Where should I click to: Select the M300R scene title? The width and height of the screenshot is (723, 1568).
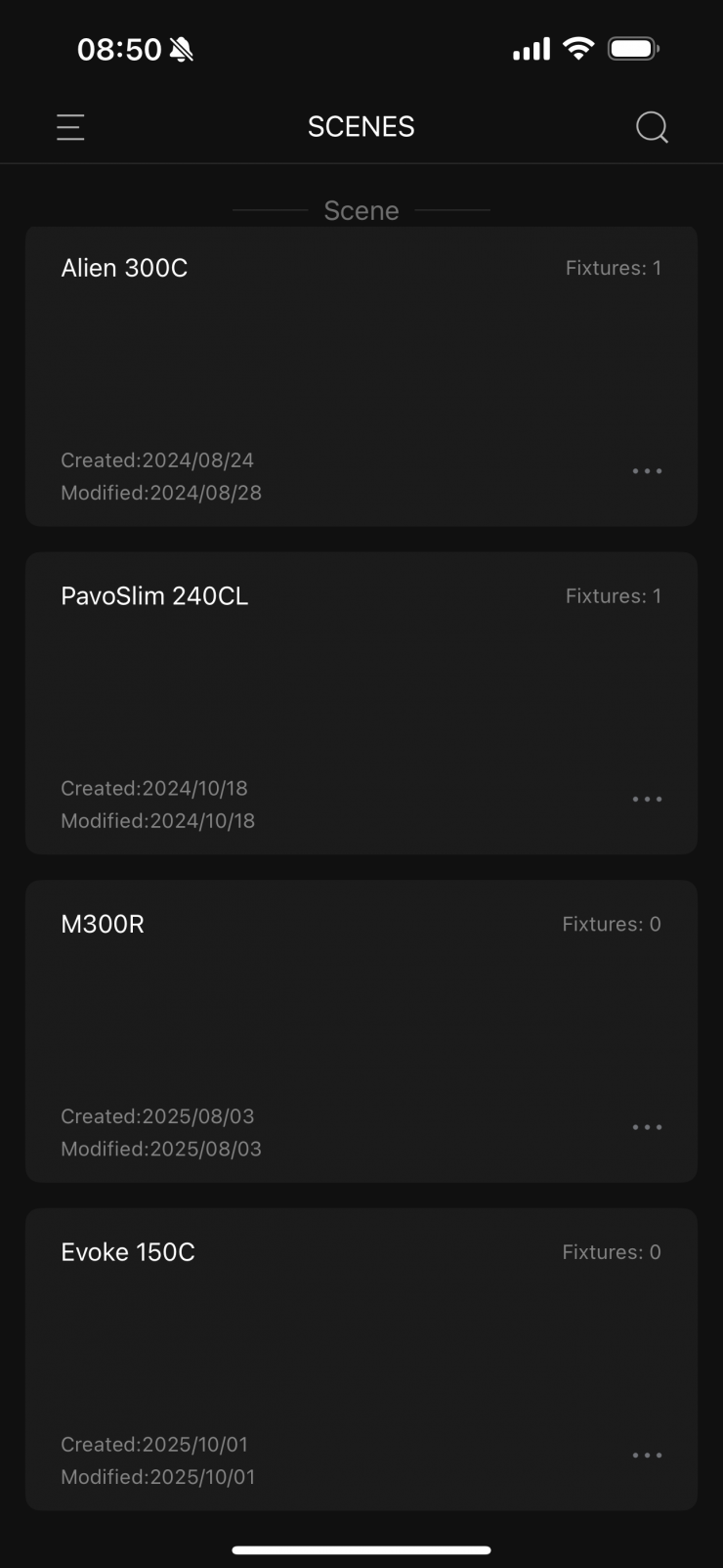click(x=103, y=924)
